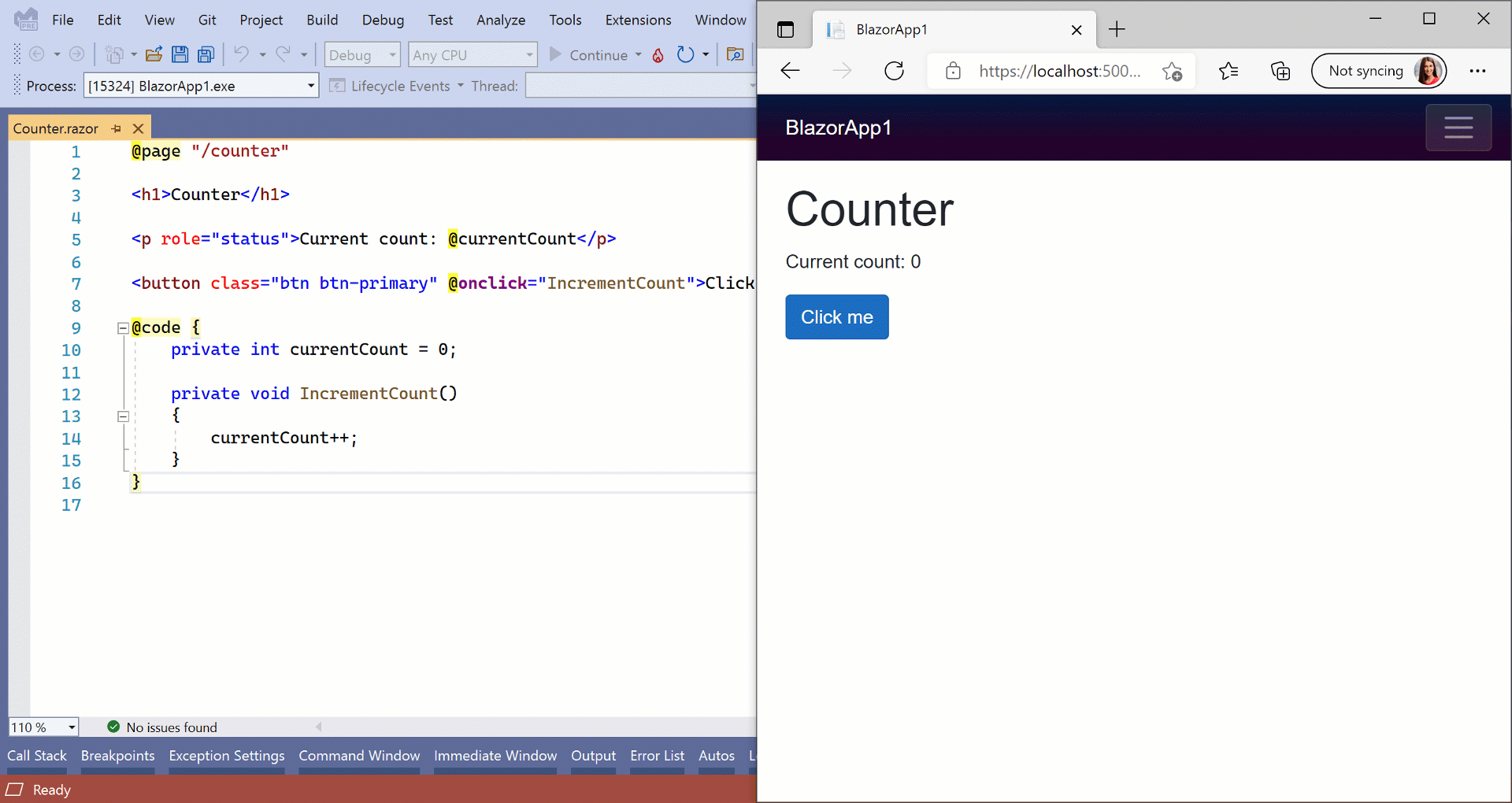Switch to the Immediate Window tab
This screenshot has height=803, width=1512.
(x=495, y=756)
